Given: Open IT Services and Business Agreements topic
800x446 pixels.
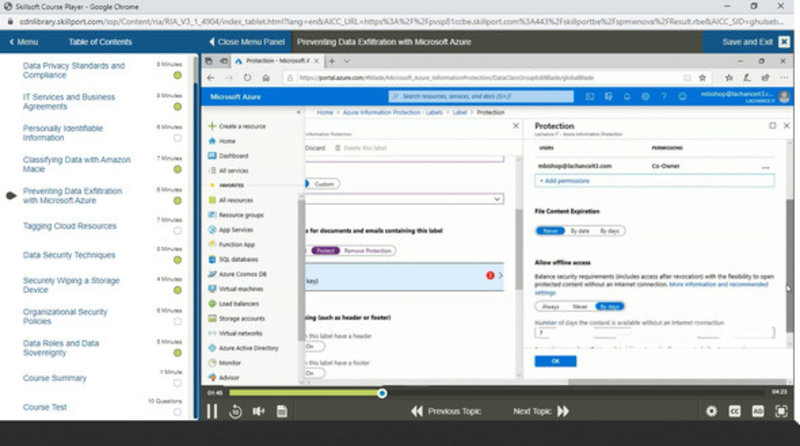Looking at the screenshot, I should click(x=69, y=102).
